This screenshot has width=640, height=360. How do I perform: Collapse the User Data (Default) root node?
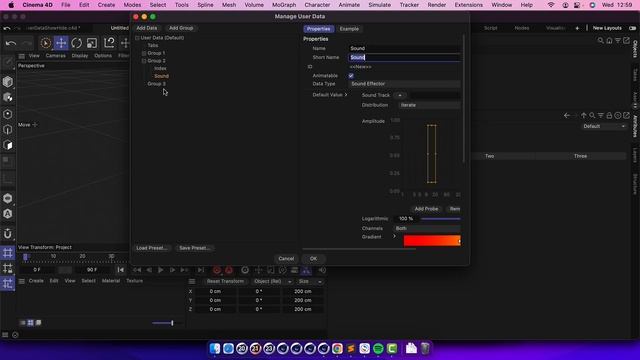tap(137, 38)
